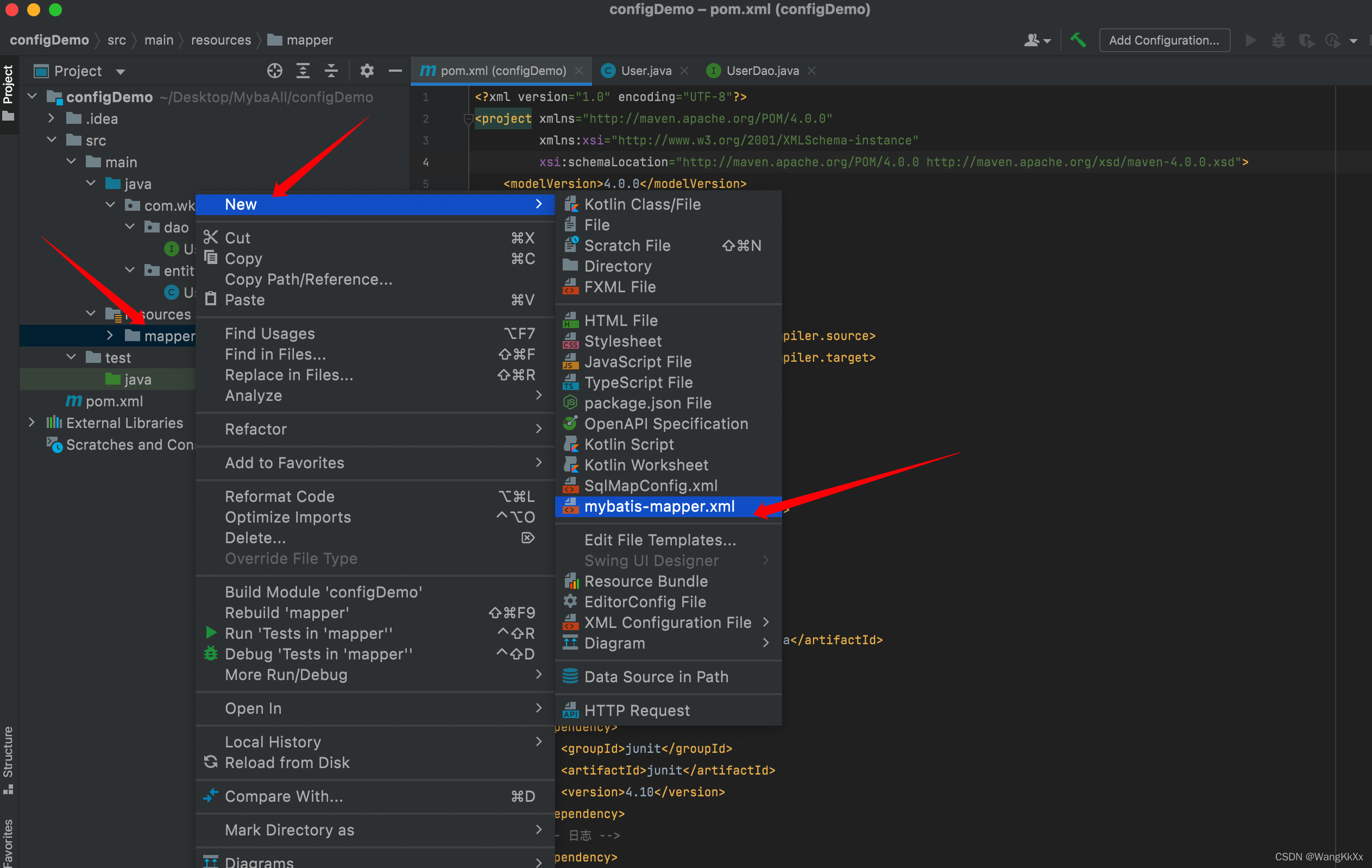Screen dimensions: 1372x868
Task: Expand the mapper folder in tree
Action: tap(109, 336)
